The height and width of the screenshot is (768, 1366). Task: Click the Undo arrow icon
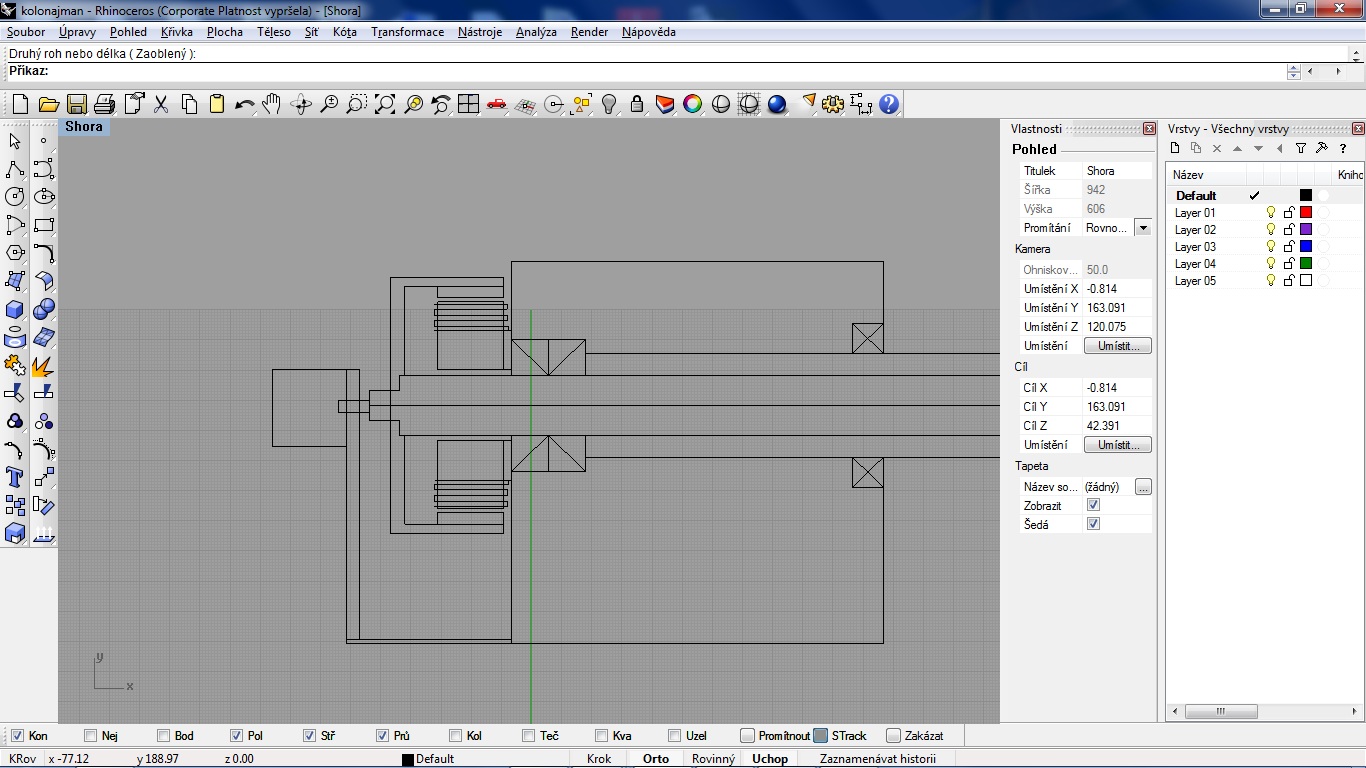pos(244,104)
